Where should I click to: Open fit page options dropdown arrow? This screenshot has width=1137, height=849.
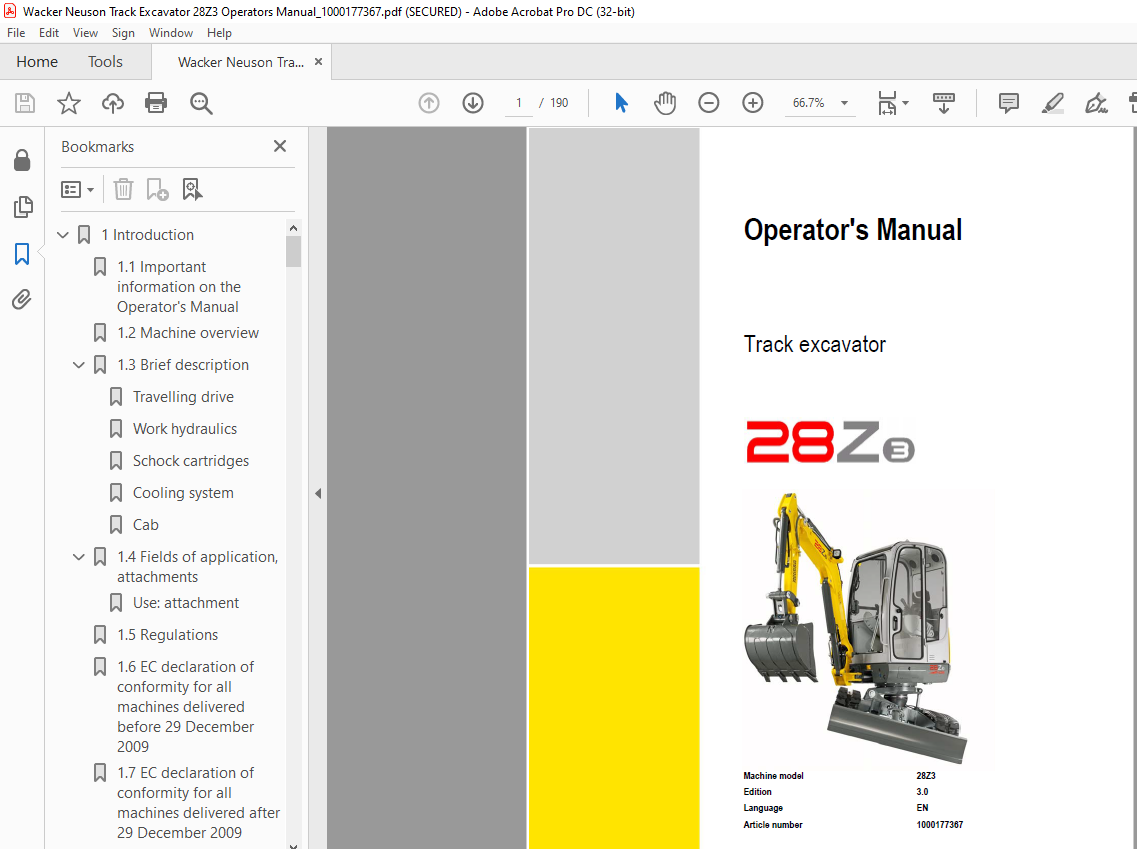[x=905, y=103]
